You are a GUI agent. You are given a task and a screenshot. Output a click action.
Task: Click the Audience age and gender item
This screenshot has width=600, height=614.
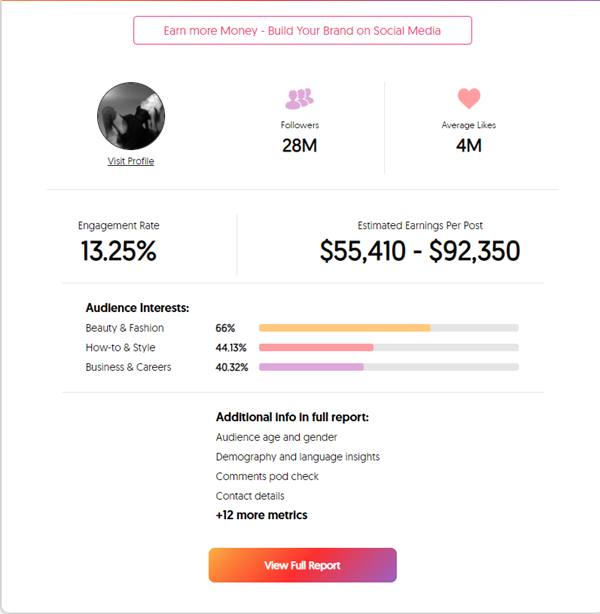click(276, 437)
